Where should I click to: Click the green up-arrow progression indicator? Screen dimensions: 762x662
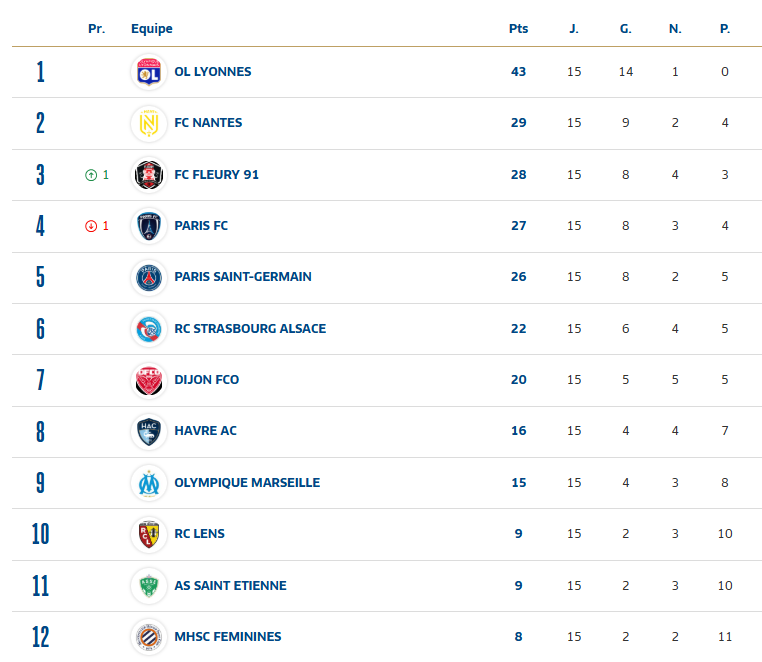pos(91,175)
